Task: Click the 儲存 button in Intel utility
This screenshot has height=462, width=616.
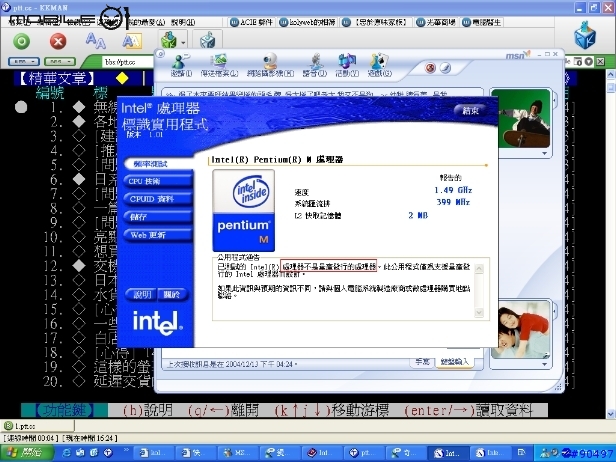Action: click(158, 217)
